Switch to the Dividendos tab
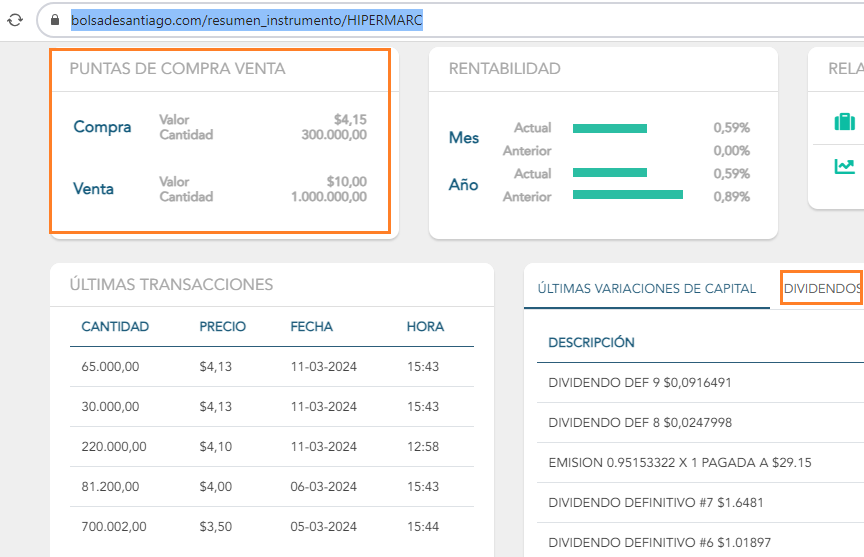This screenshot has height=557, width=864. pos(822,289)
